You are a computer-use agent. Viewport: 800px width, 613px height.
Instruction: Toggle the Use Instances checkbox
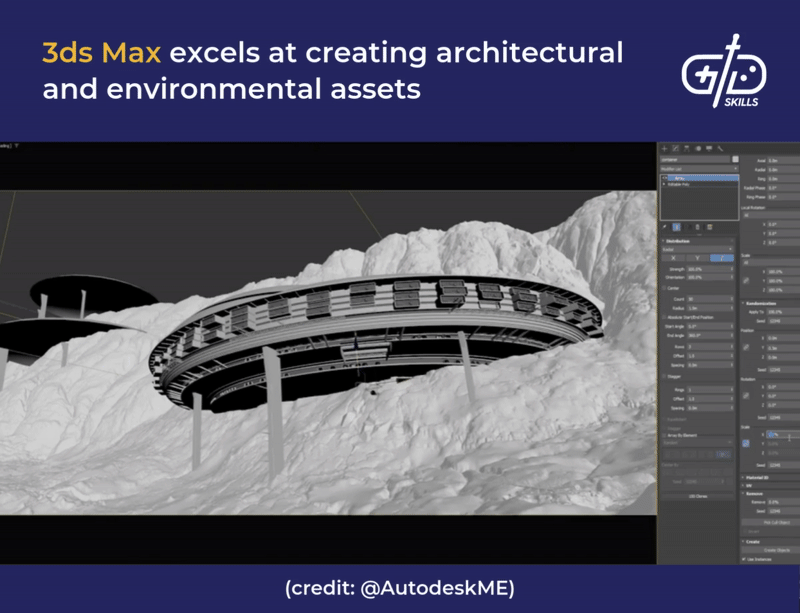pyautogui.click(x=744, y=559)
